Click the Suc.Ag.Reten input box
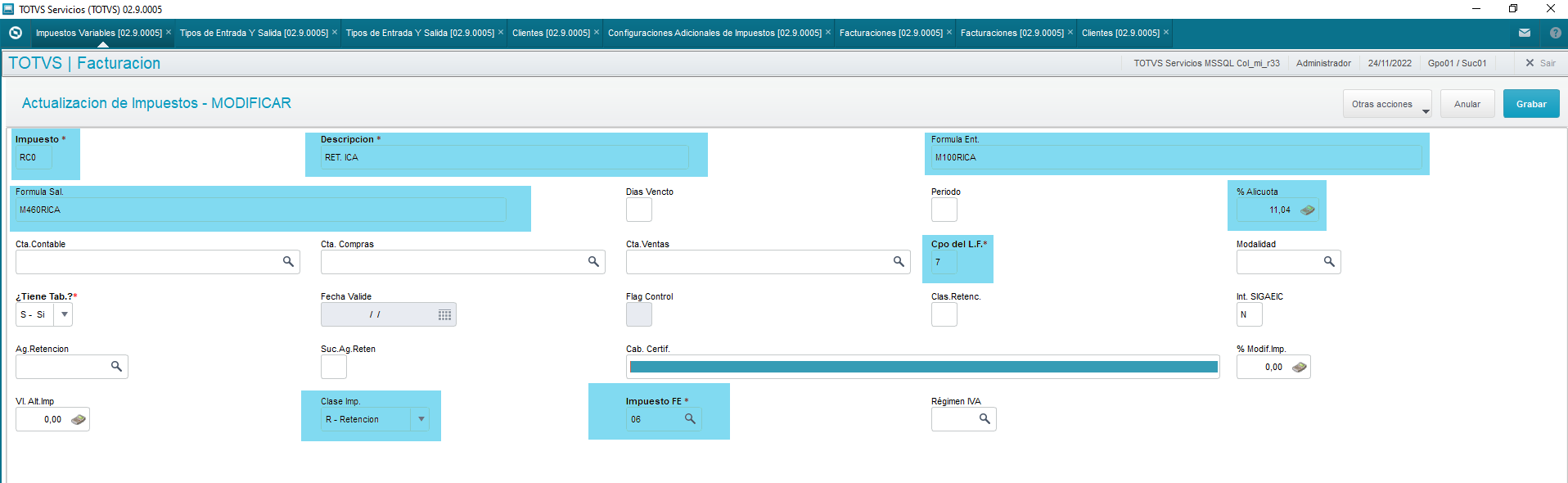This screenshot has height=483, width=1568. (x=334, y=367)
